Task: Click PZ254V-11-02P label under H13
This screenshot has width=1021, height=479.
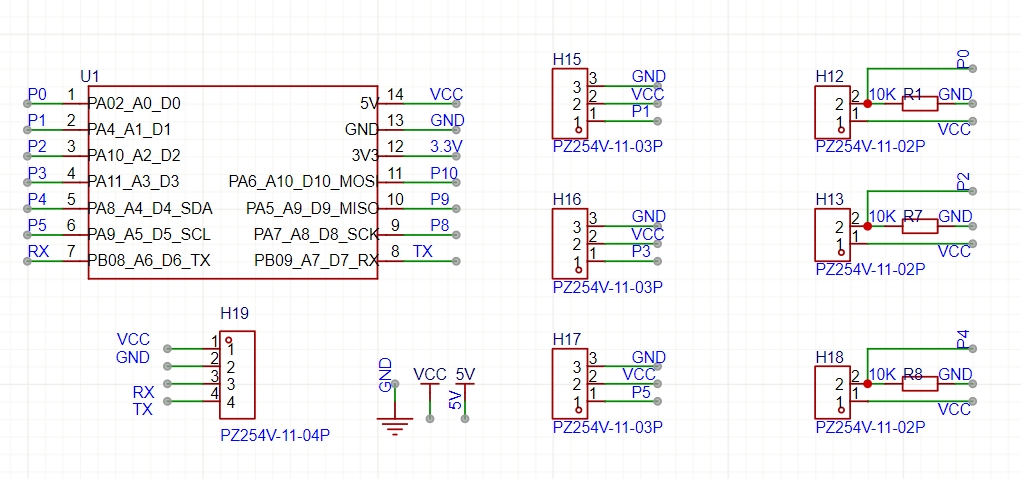Action: [871, 269]
